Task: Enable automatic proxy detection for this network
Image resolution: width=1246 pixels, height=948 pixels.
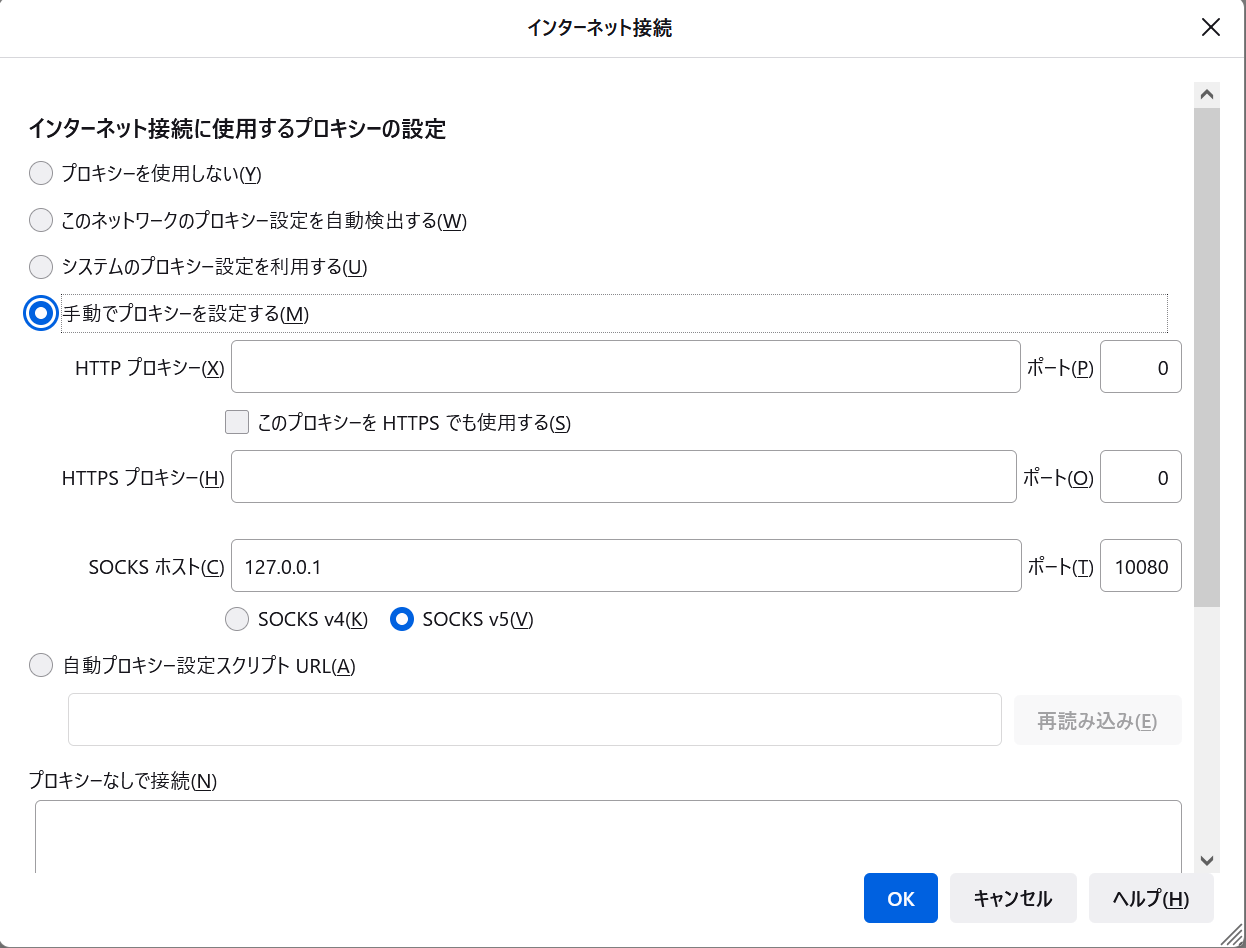Action: pyautogui.click(x=41, y=220)
